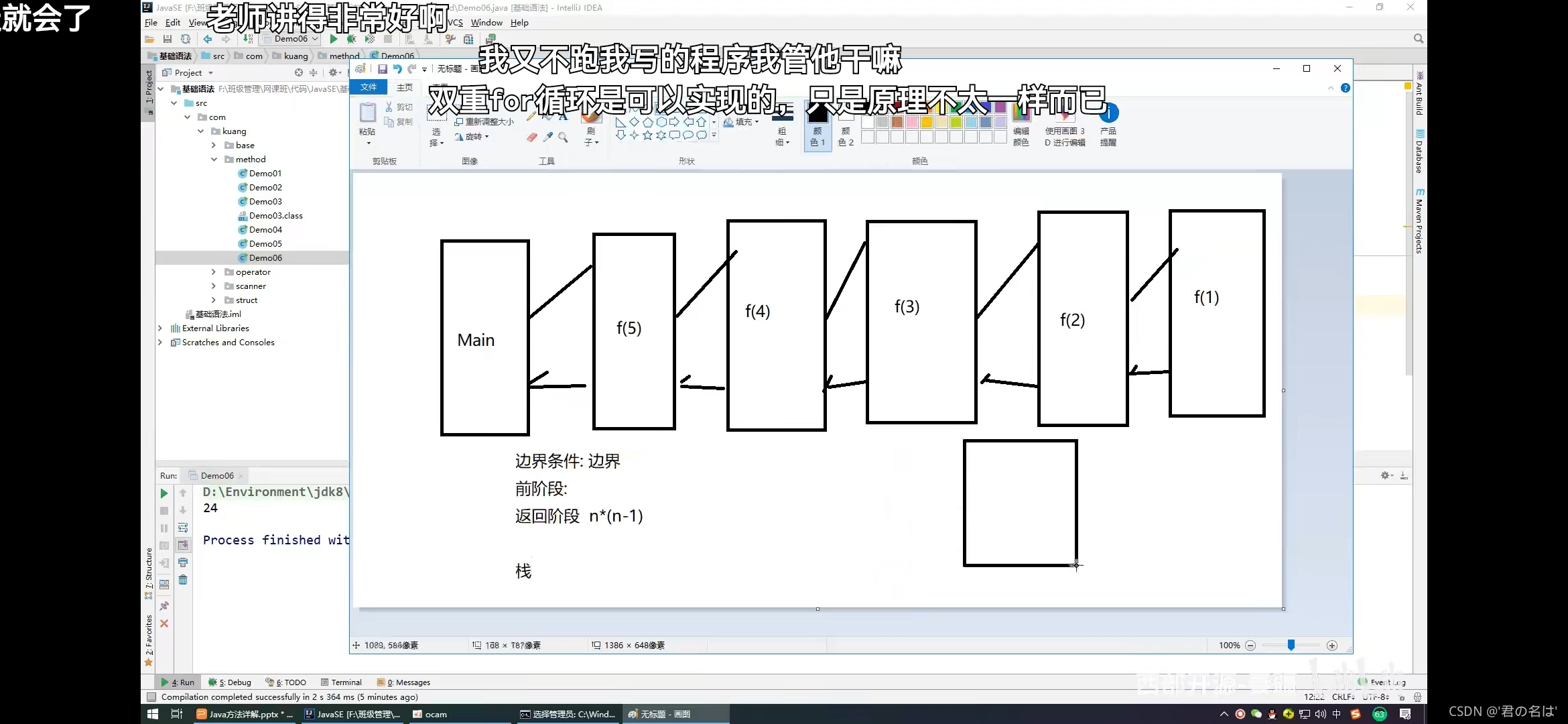Image resolution: width=1568 pixels, height=724 pixels.
Task: Click Rerun green arrow in Run panel
Action: point(164,493)
